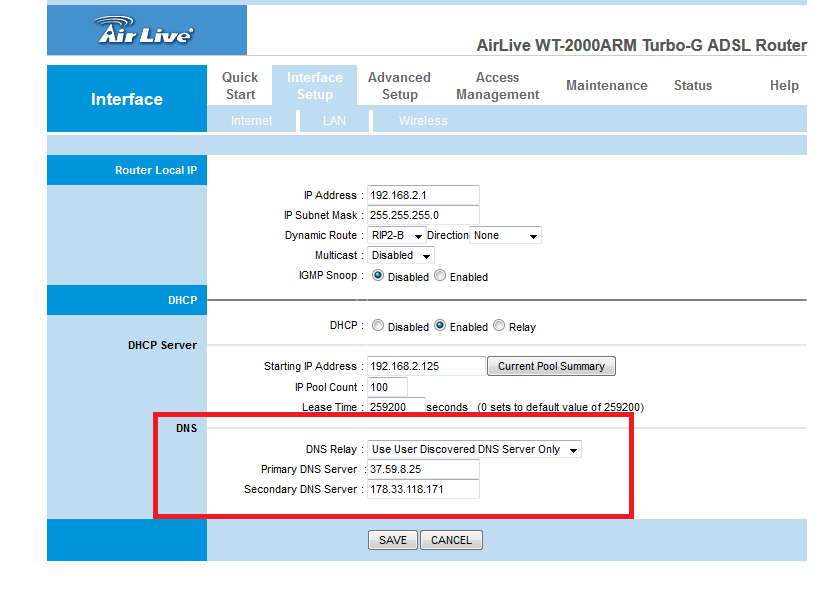This screenshot has width=837, height=589.
Task: Switch to Advanced Setup tab
Action: [399, 86]
